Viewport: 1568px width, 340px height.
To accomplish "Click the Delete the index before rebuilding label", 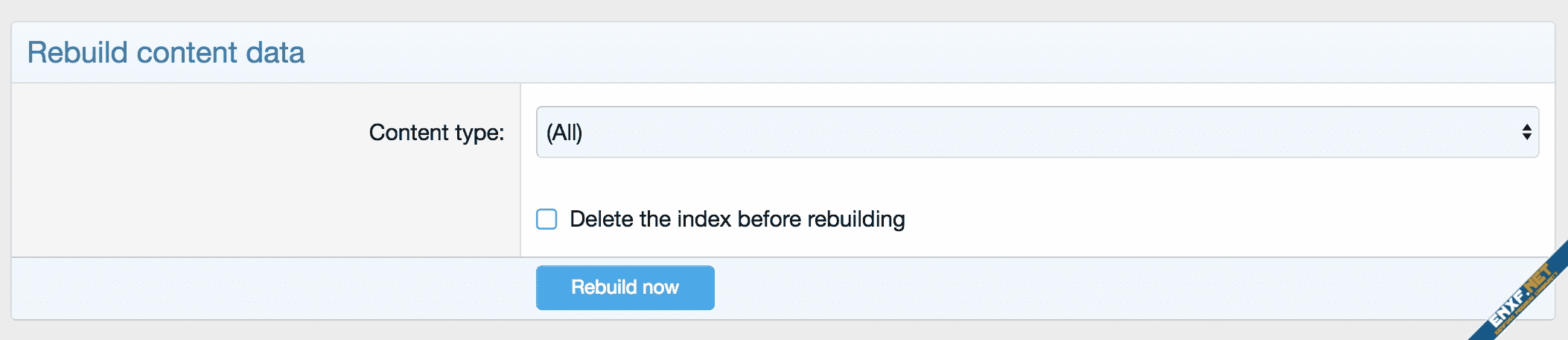I will pos(737,219).
